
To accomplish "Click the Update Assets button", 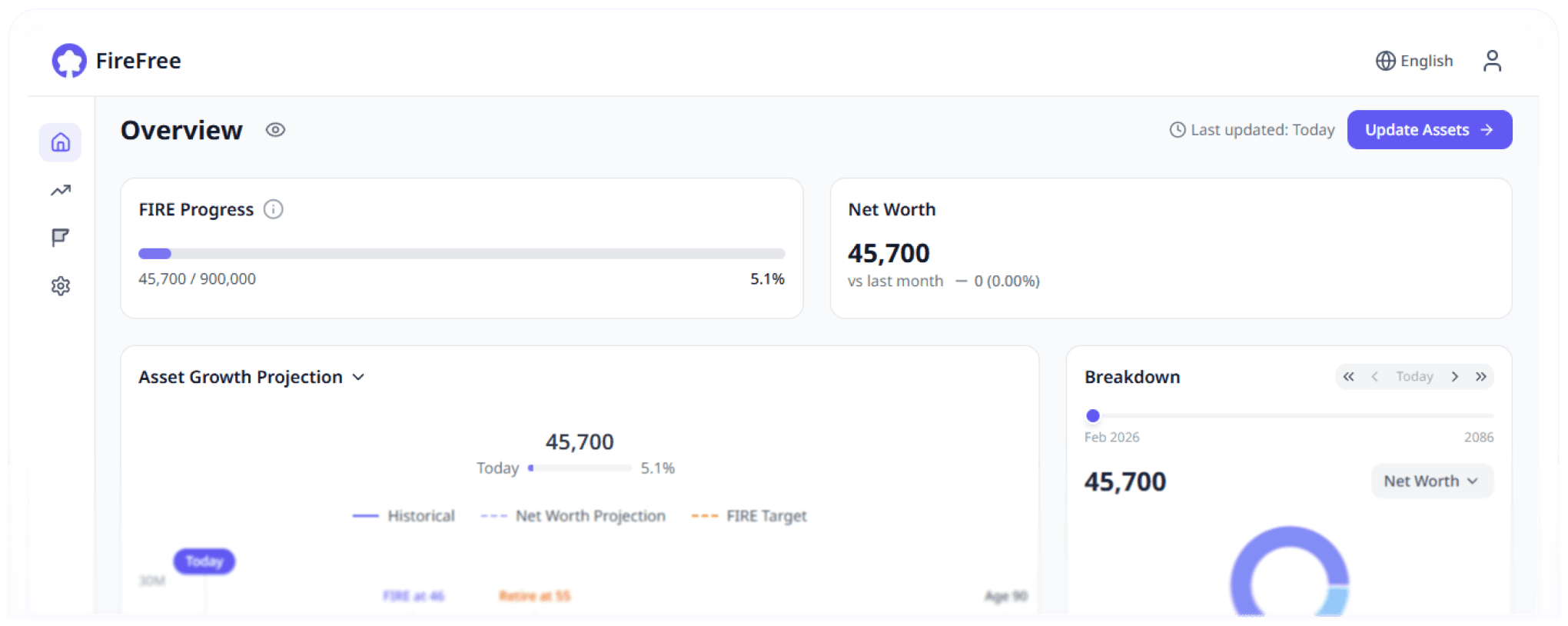I will pyautogui.click(x=1429, y=130).
